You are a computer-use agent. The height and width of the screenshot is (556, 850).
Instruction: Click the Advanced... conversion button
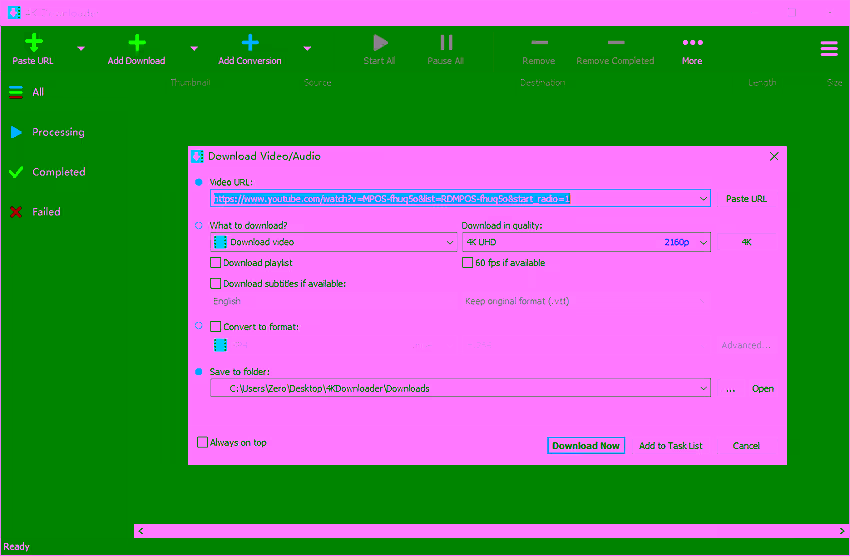[746, 345]
